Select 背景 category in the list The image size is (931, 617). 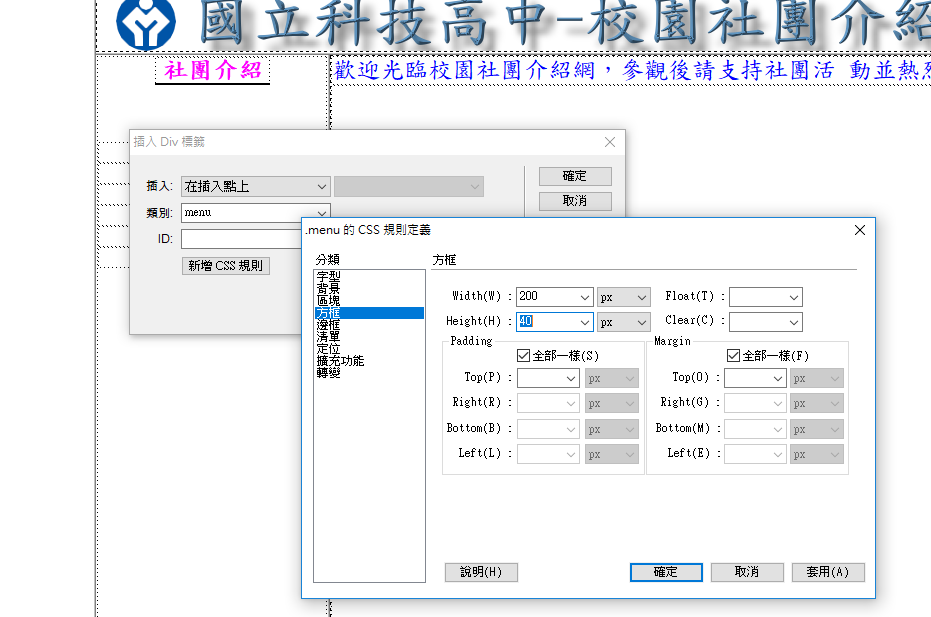[328, 288]
